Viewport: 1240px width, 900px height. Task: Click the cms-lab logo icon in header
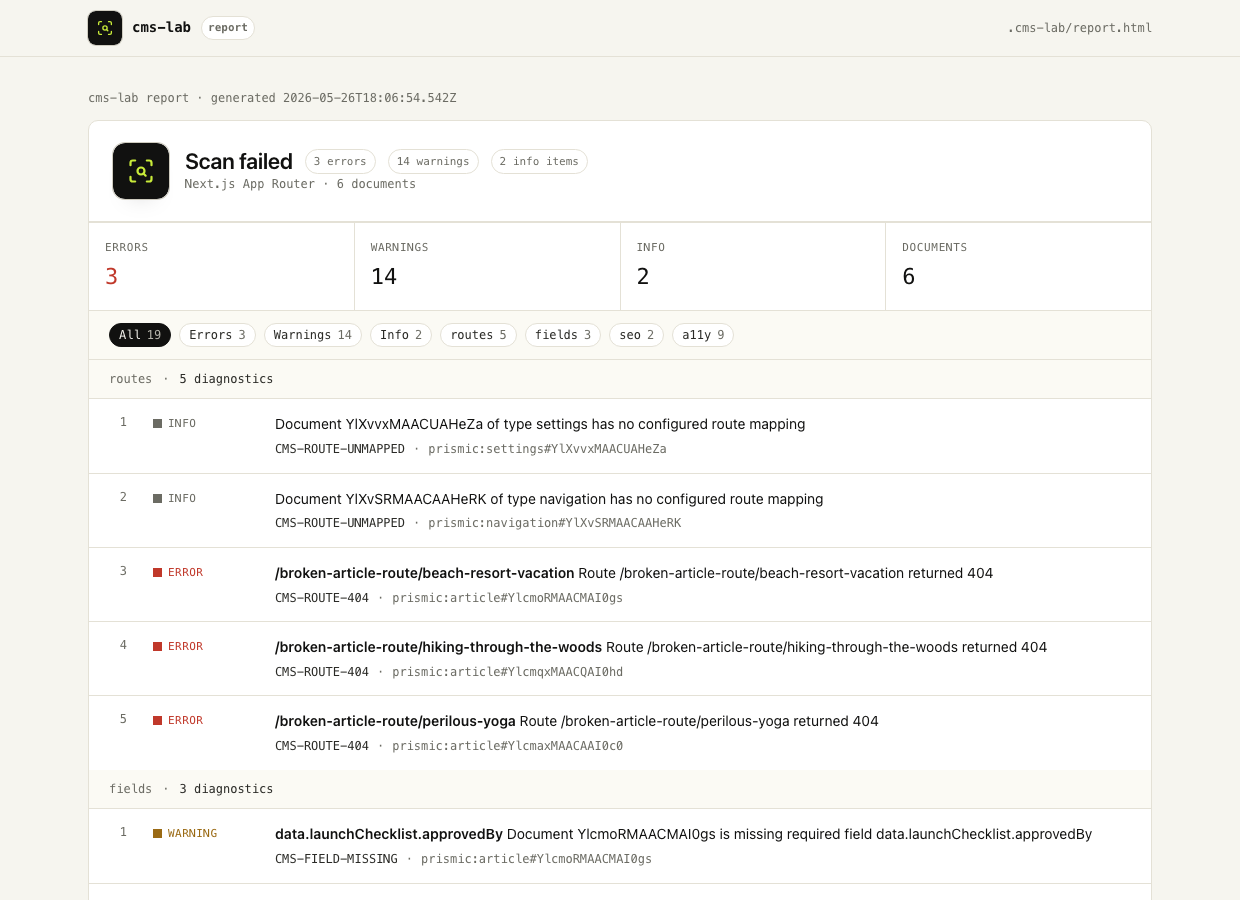(x=105, y=28)
